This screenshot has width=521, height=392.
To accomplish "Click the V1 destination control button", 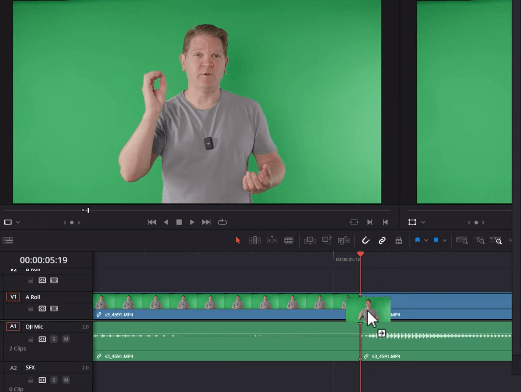I will 13,297.
